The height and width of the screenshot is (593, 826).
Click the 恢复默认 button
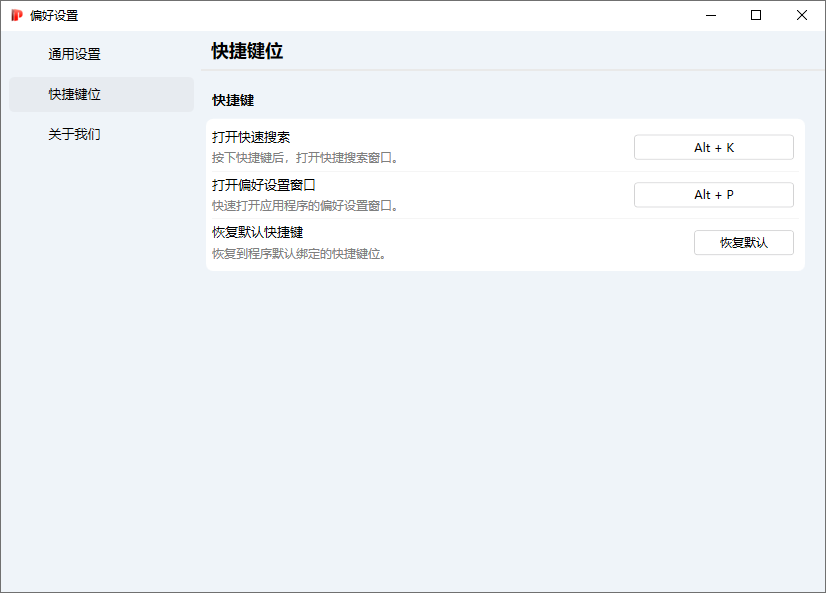click(x=743, y=243)
